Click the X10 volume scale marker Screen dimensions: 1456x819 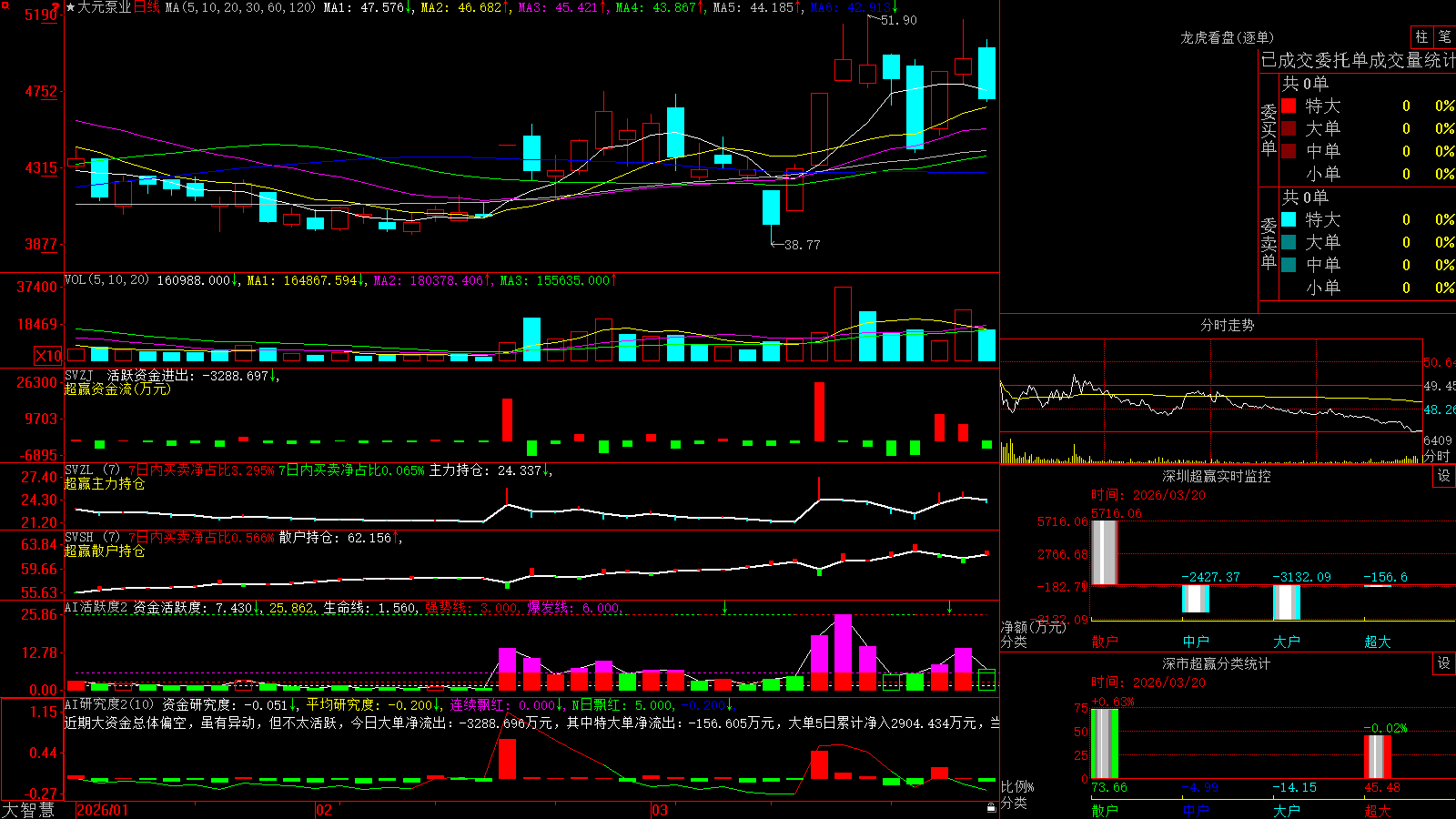coord(48,356)
